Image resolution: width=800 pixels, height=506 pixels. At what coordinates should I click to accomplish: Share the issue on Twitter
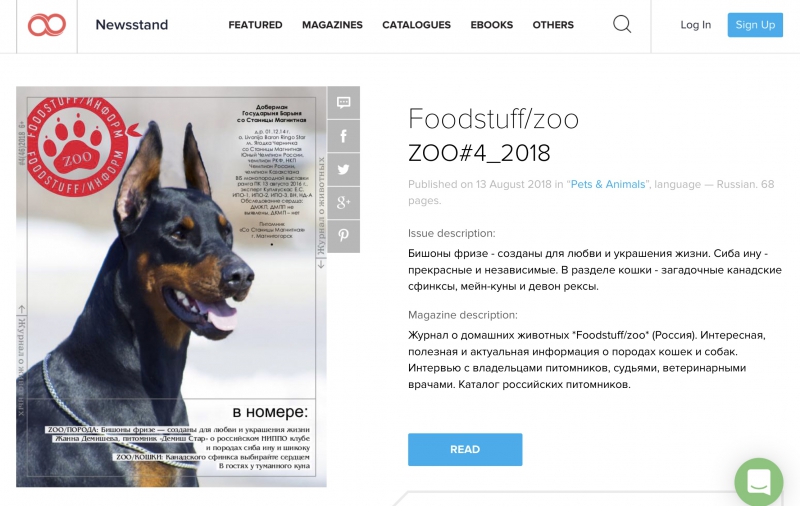point(343,169)
